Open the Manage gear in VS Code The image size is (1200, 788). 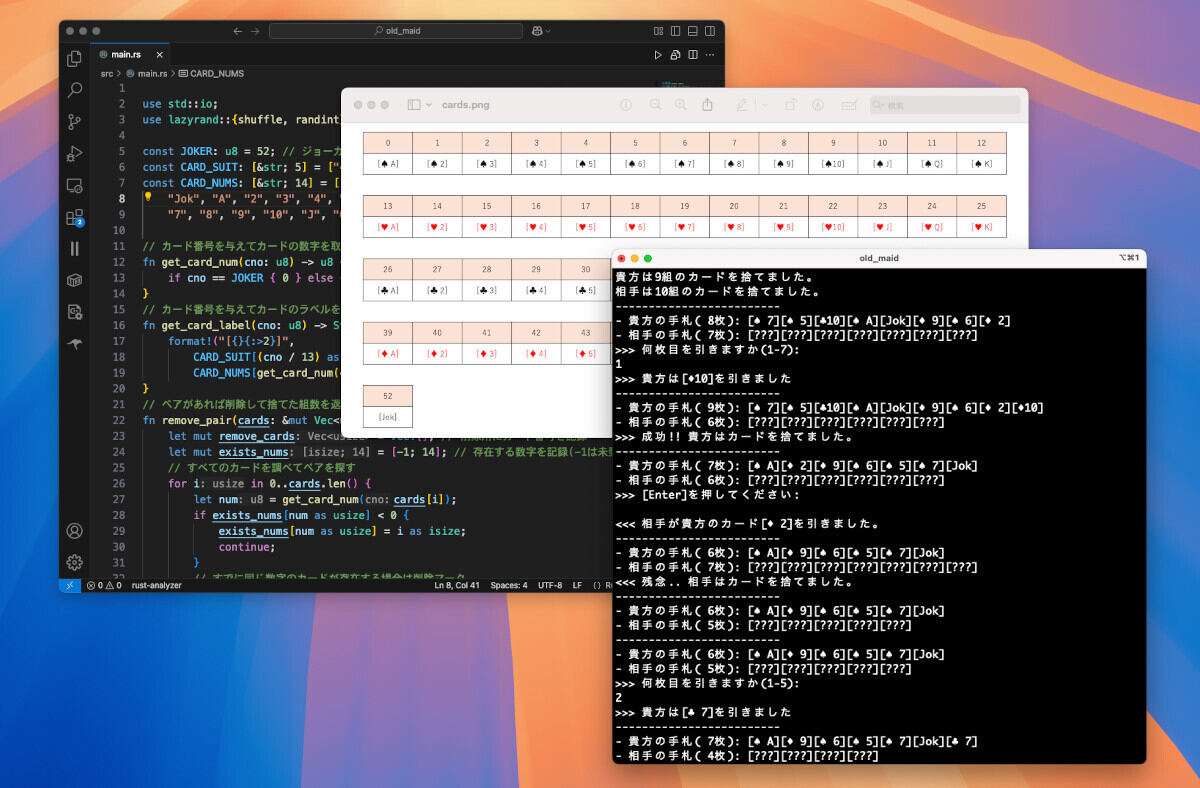point(75,562)
